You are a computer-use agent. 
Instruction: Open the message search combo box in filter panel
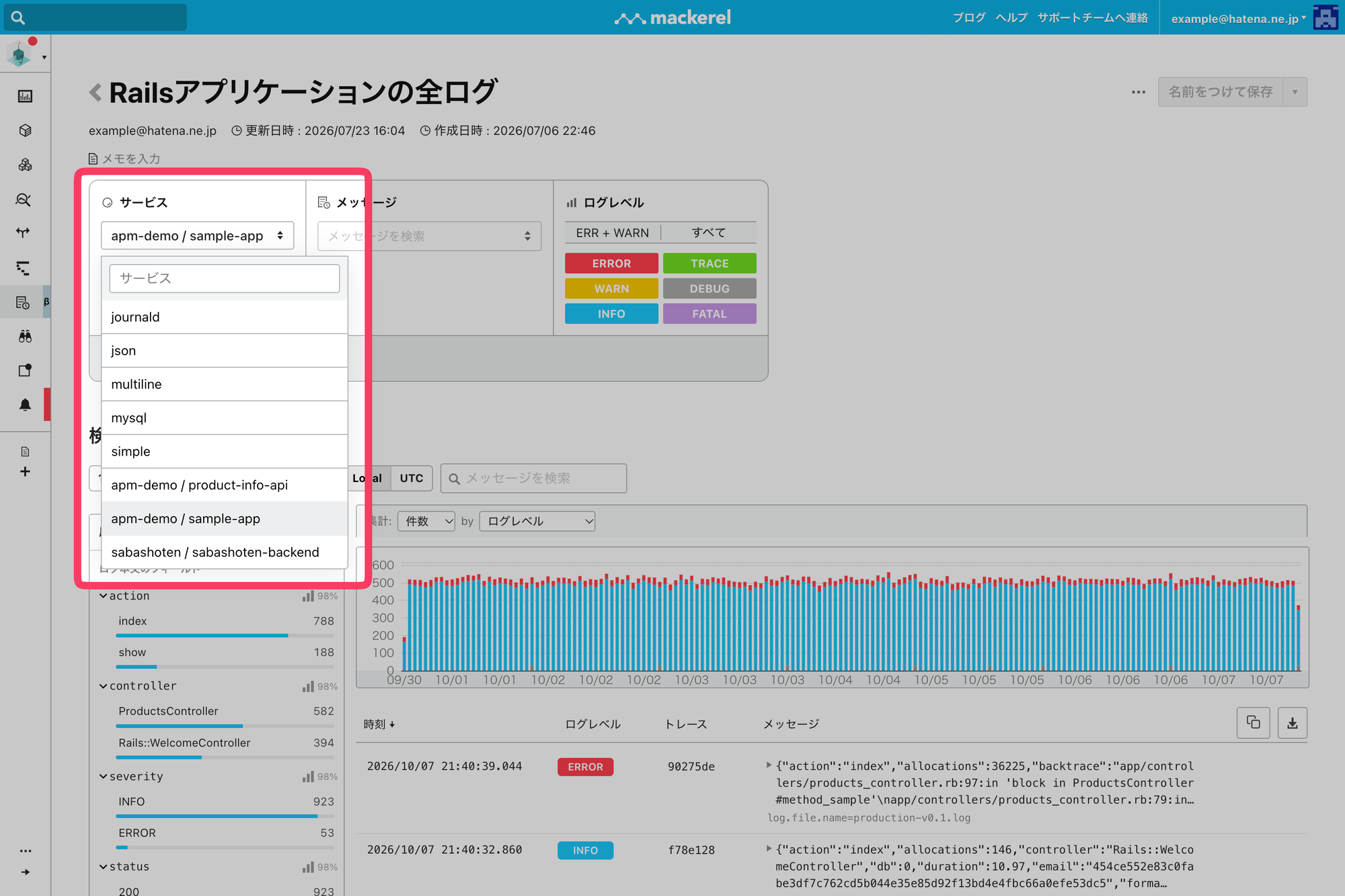point(429,236)
